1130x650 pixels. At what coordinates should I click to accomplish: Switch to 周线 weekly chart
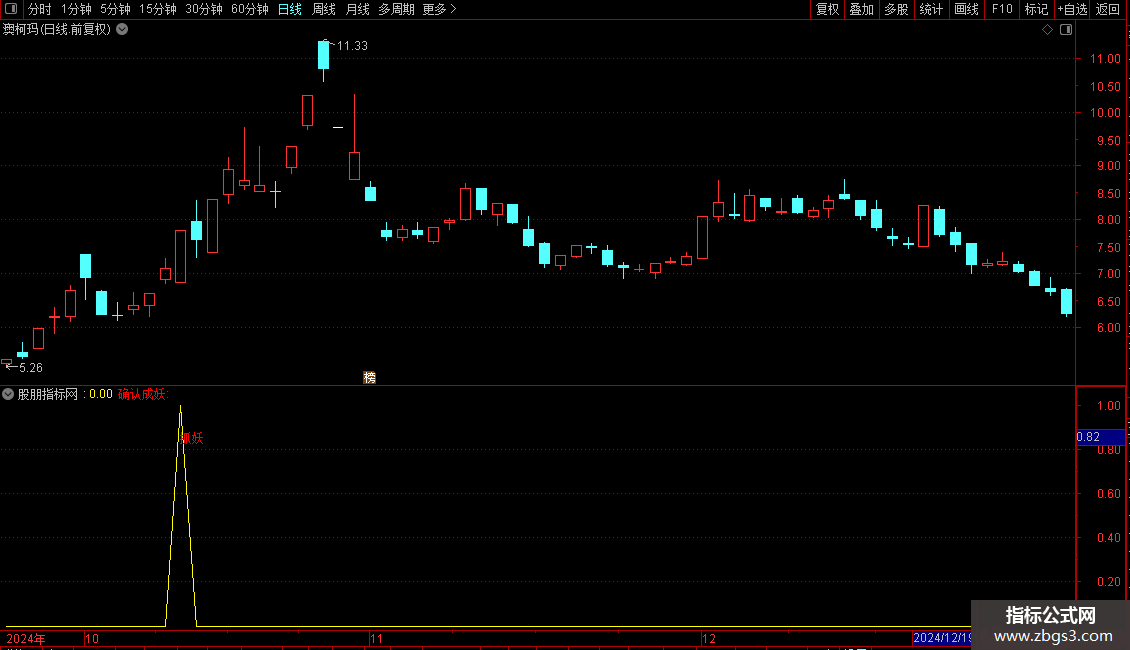click(x=324, y=9)
